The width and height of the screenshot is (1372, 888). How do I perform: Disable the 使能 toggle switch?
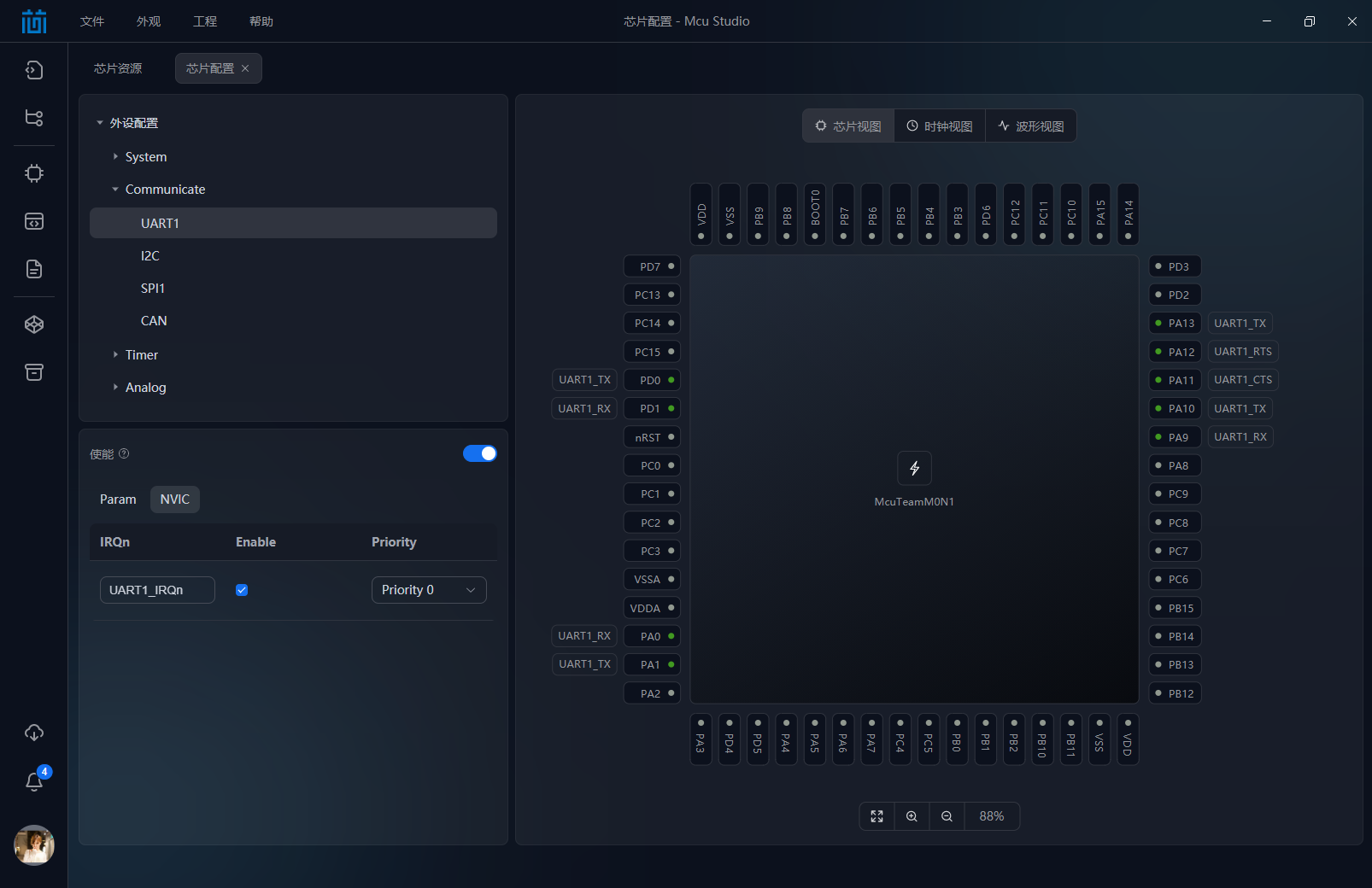coord(479,453)
